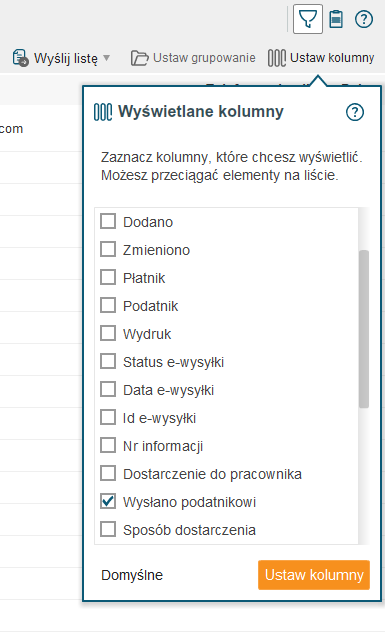This screenshot has height=640, width=385.
Task: Enable the Status e-wysyłki column checkbox
Action: coord(108,361)
